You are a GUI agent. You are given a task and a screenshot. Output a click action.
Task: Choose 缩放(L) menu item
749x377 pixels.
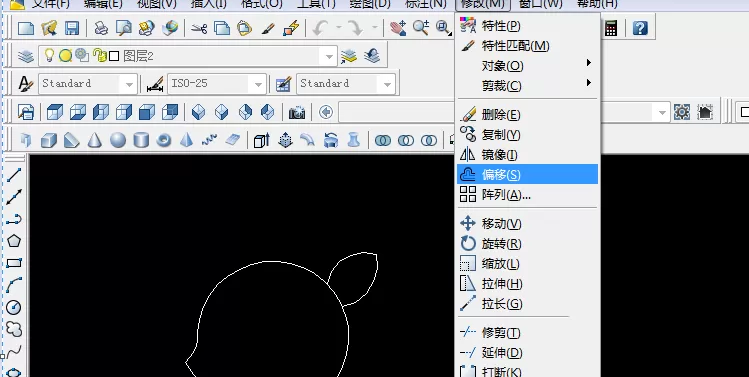click(527, 264)
